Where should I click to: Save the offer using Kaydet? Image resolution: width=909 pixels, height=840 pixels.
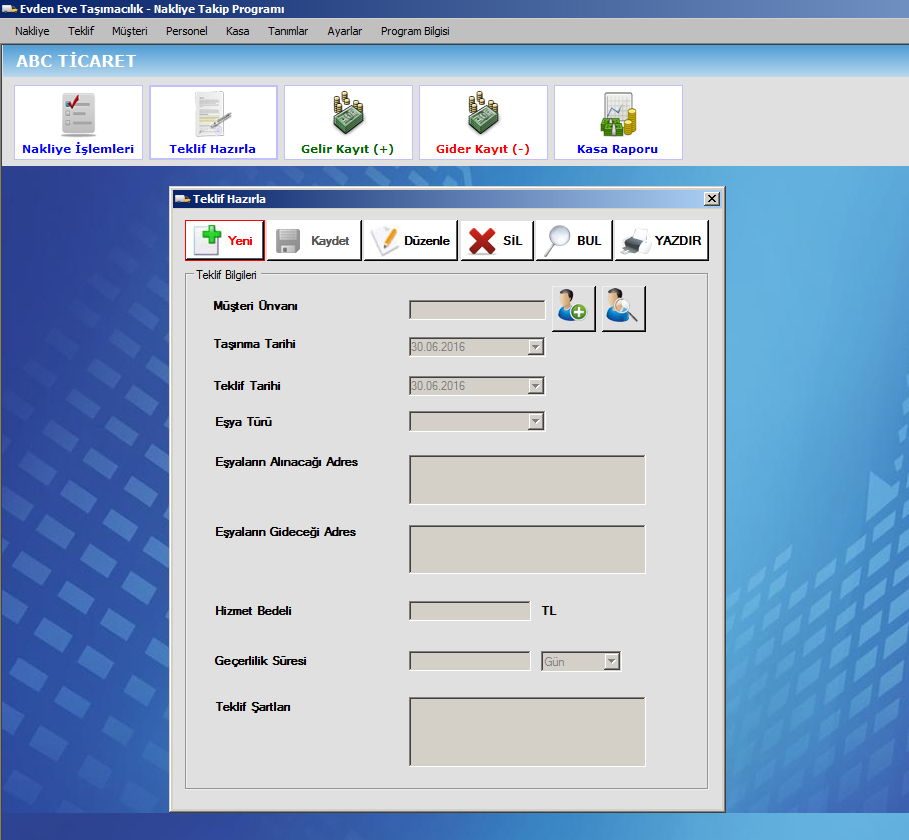pyautogui.click(x=314, y=240)
